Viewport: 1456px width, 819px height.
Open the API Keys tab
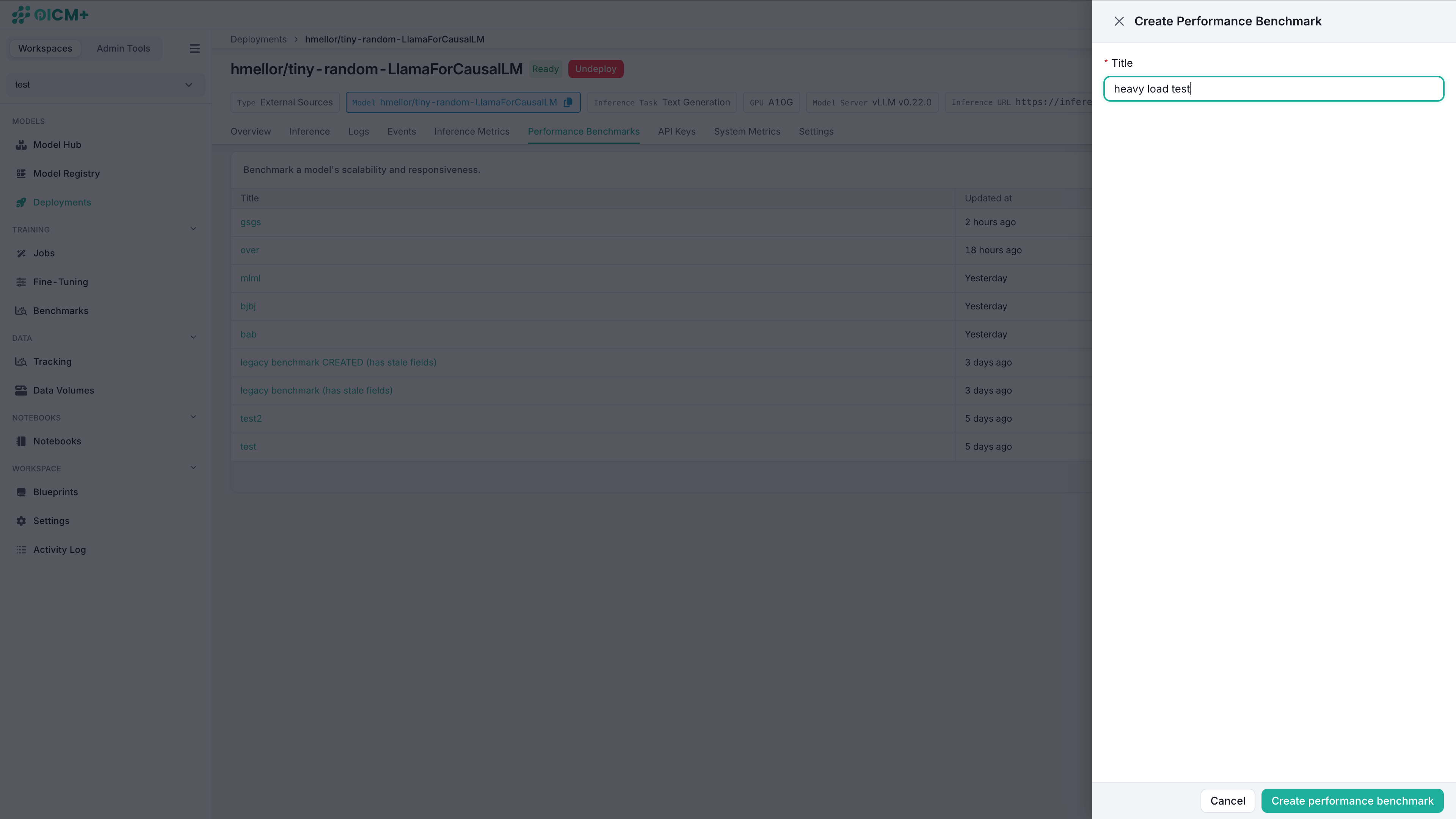pos(676,132)
